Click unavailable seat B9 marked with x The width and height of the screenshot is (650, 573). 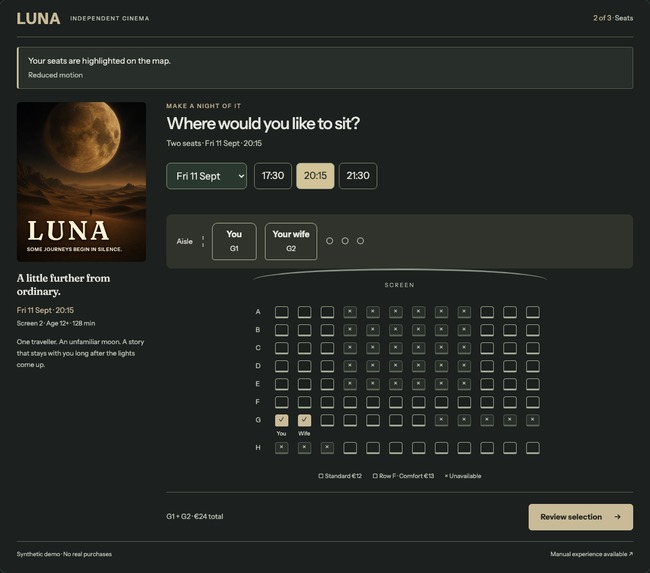464,330
